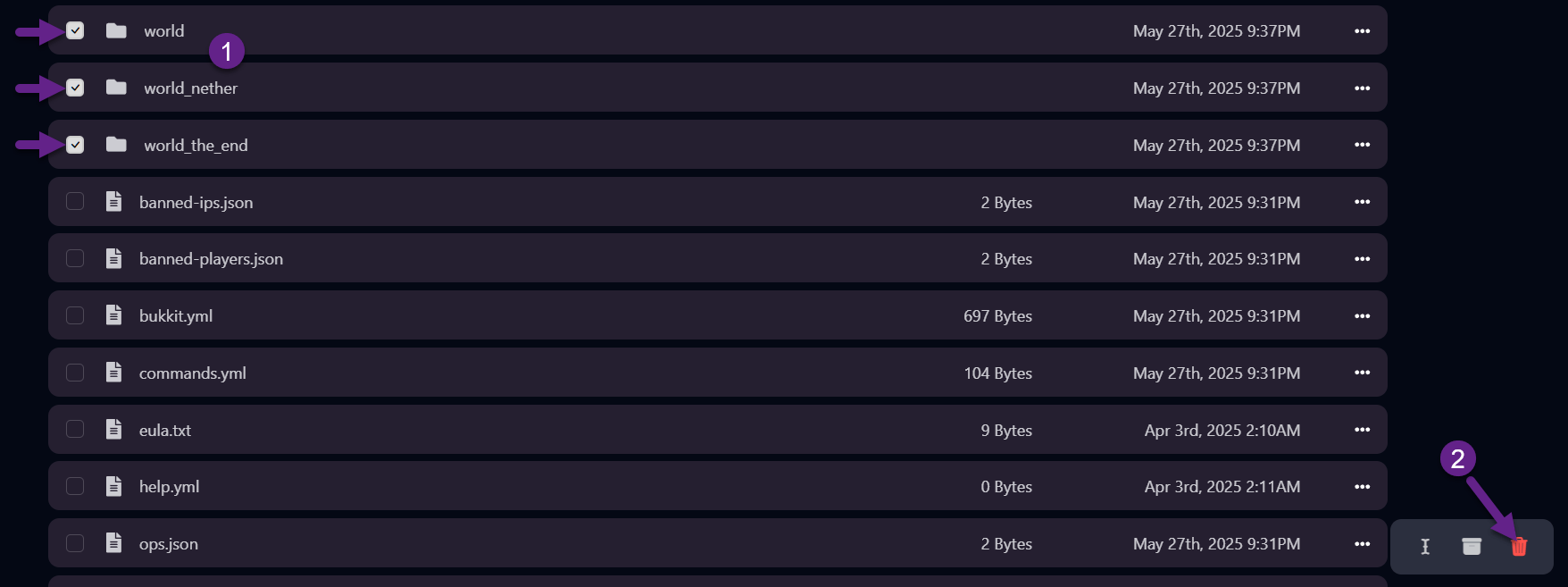The height and width of the screenshot is (587, 1568).
Task: Click the world_the_end folder icon
Action: (116, 145)
